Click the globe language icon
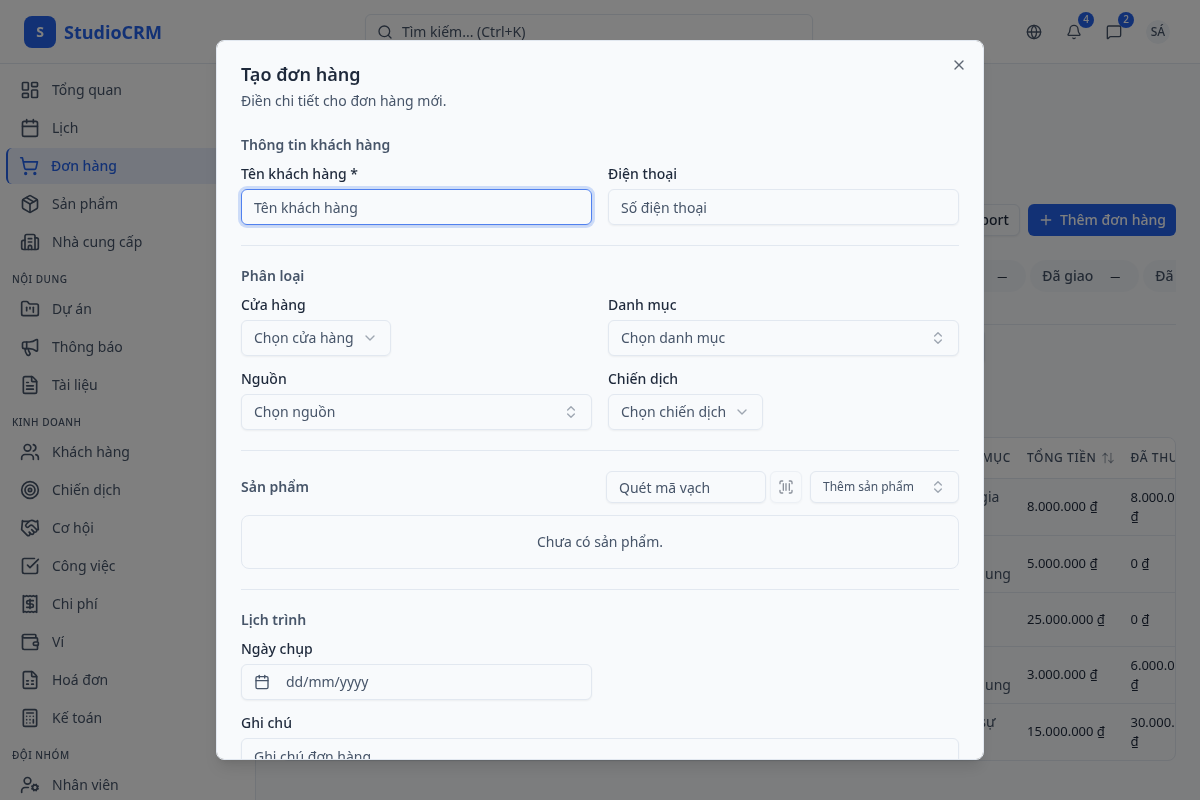The height and width of the screenshot is (800, 1200). [1034, 32]
